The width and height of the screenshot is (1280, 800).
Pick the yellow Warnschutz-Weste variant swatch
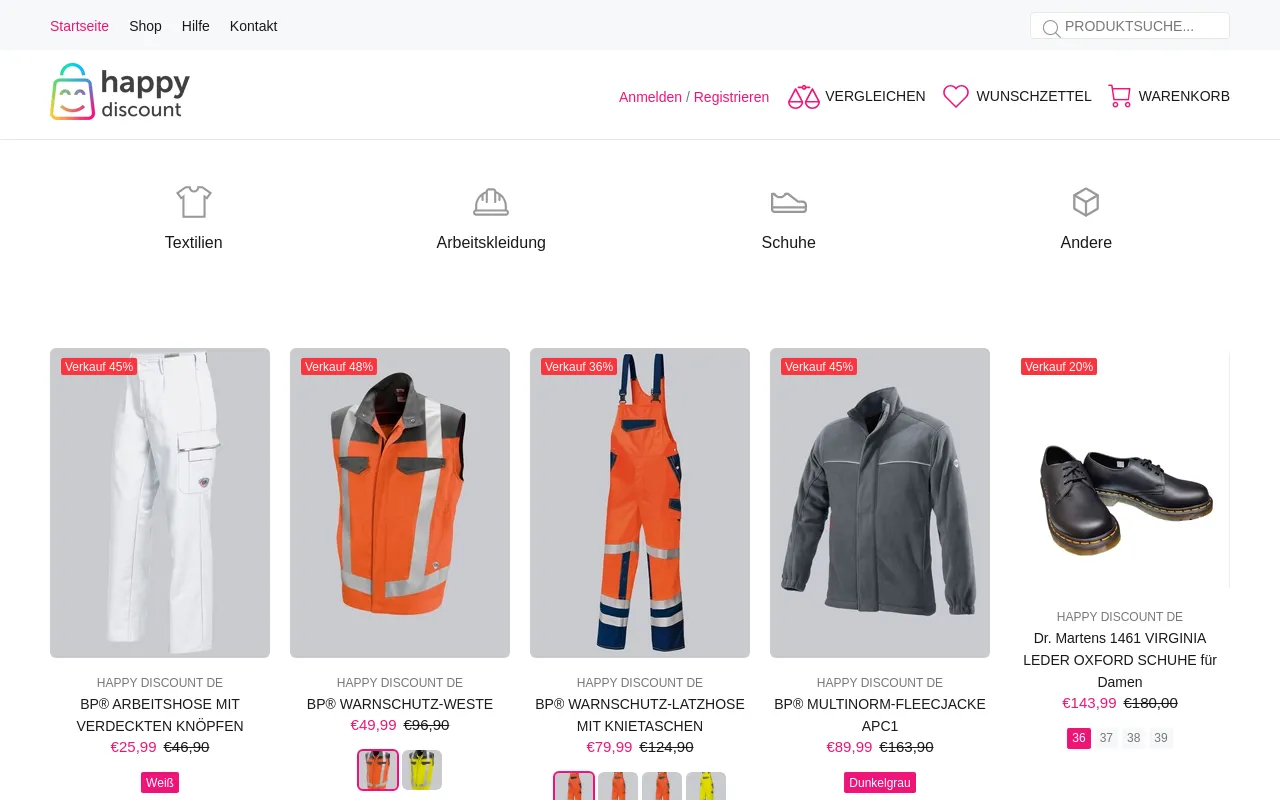422,770
